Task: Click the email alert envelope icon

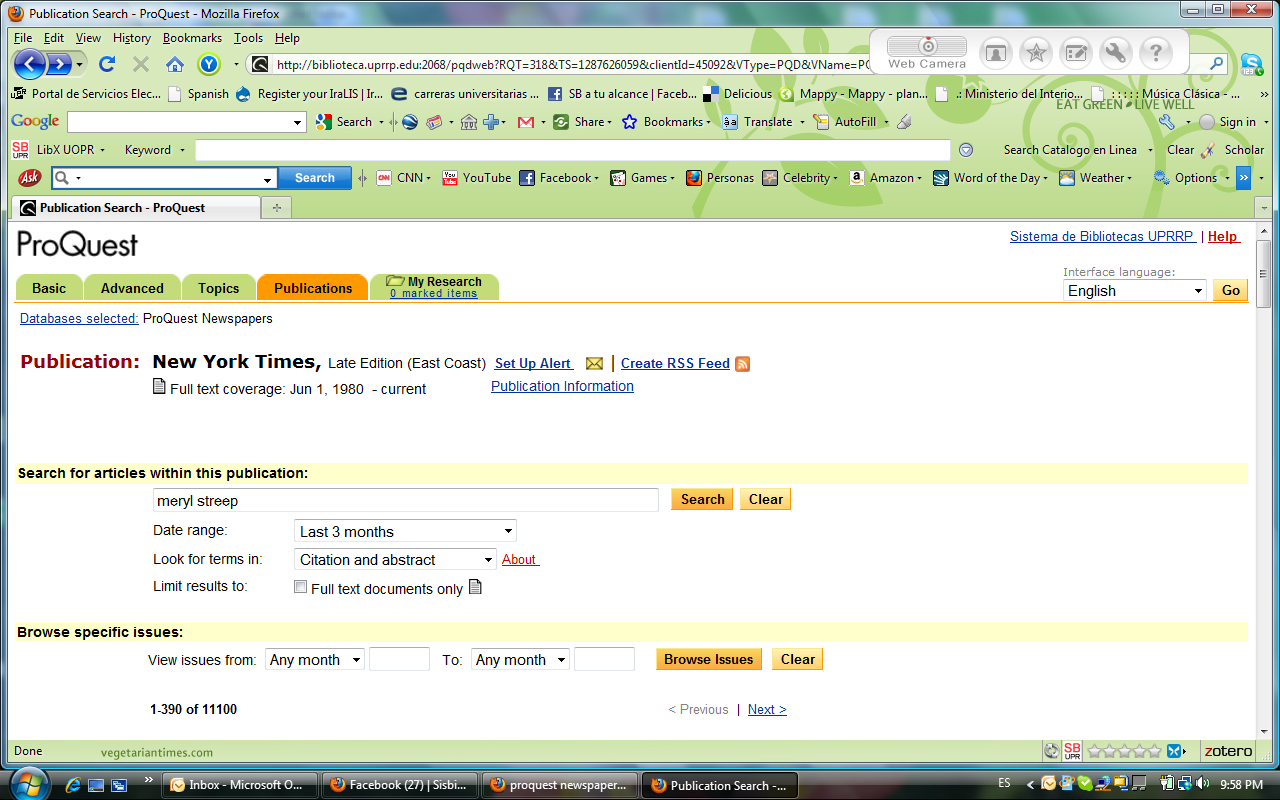Action: 594,364
